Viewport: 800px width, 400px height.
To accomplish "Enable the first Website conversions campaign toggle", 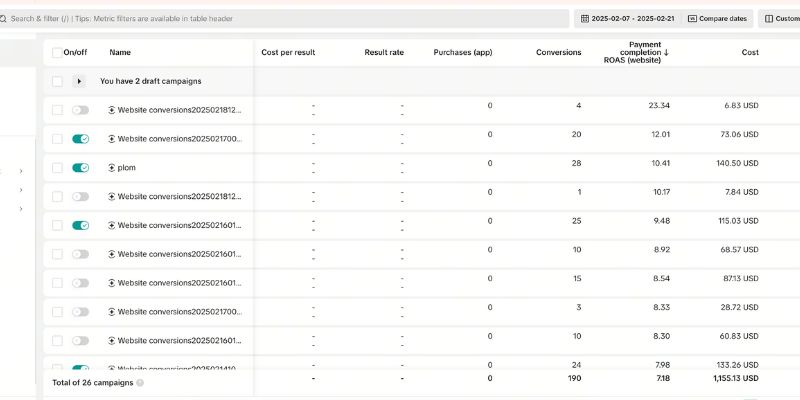I will (81, 110).
